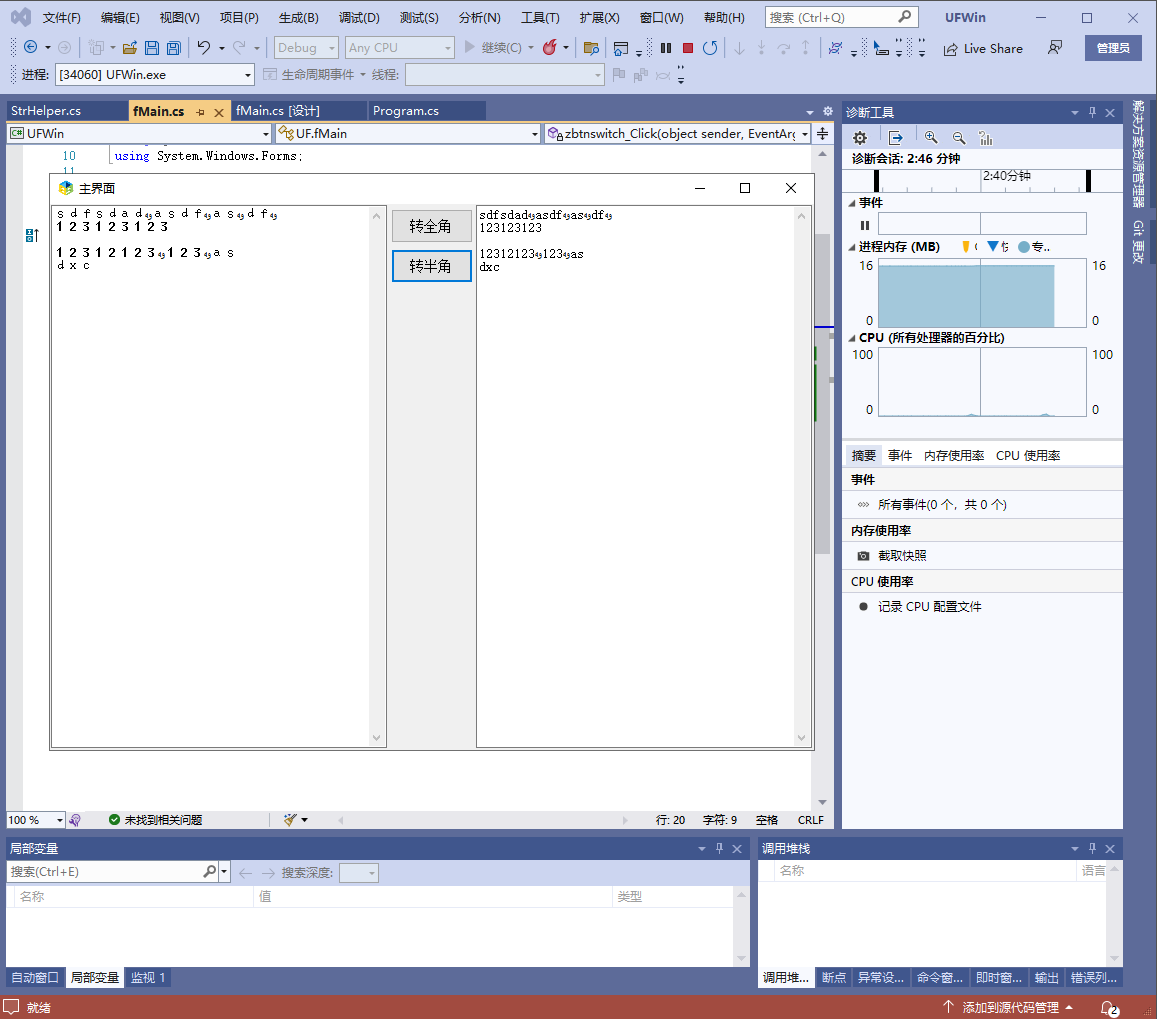Click the pin icon on fMain.cs tab
The image size is (1157, 1019).
click(x=200, y=112)
